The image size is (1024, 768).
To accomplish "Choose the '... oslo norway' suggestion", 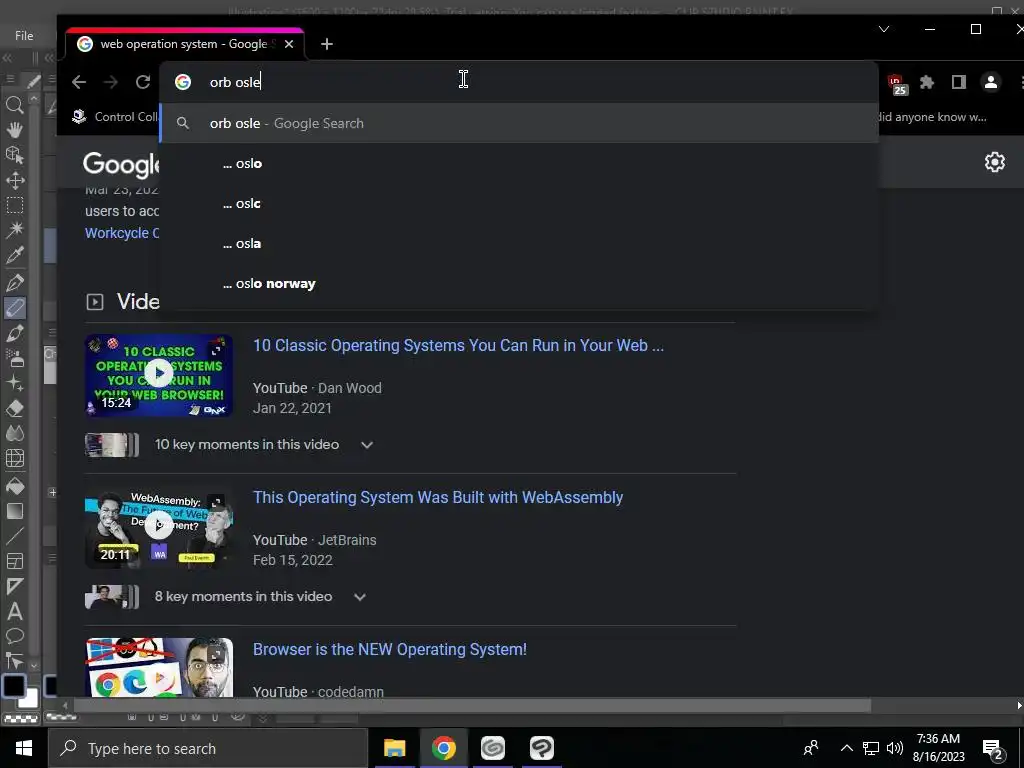I will pos(519,283).
